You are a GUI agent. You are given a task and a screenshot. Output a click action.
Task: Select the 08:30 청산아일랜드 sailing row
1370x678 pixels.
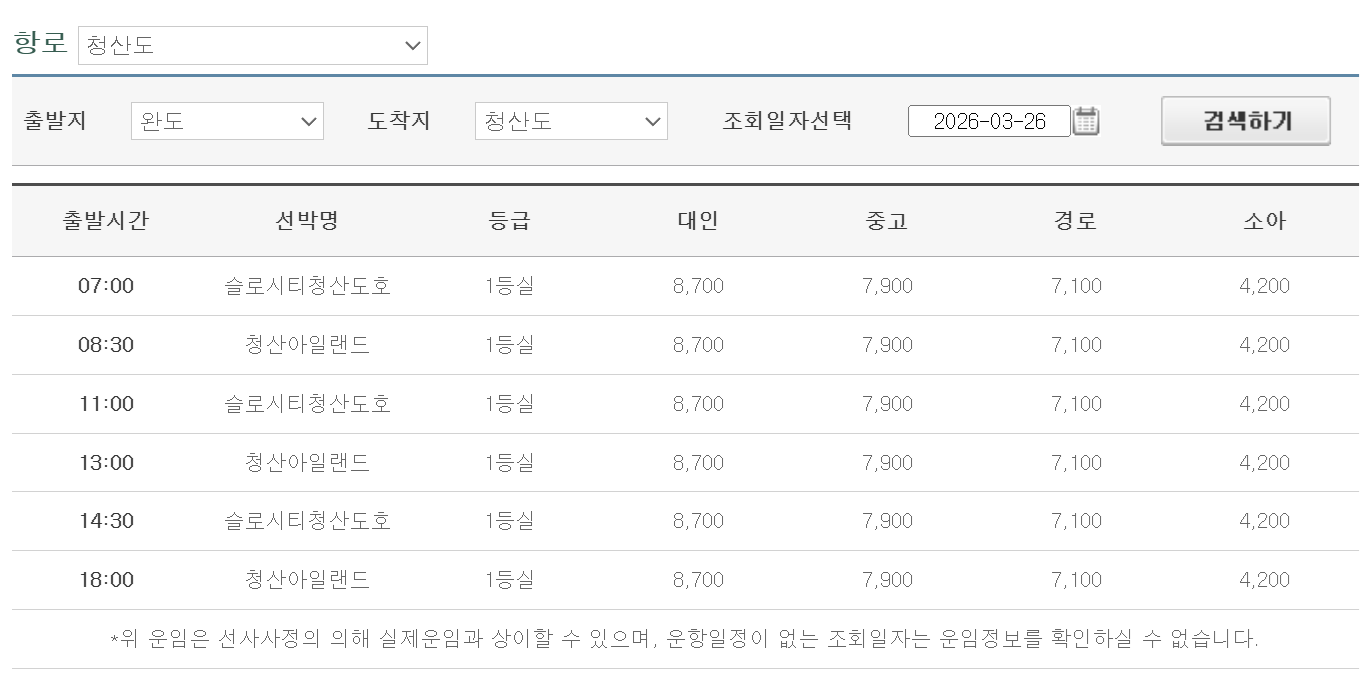point(685,345)
